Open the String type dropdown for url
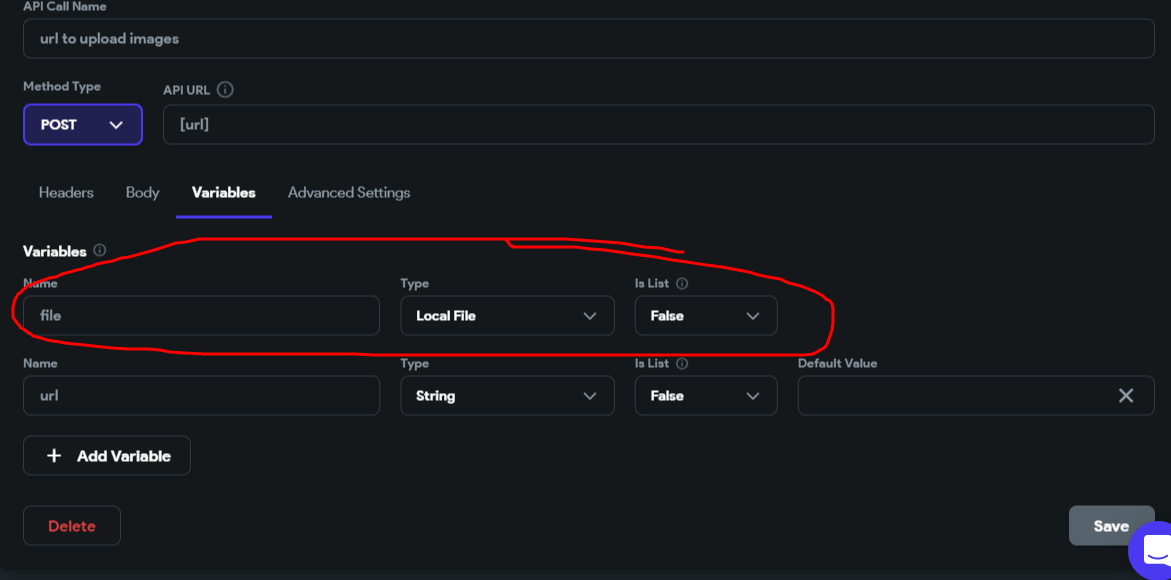This screenshot has width=1171, height=580. 506,395
